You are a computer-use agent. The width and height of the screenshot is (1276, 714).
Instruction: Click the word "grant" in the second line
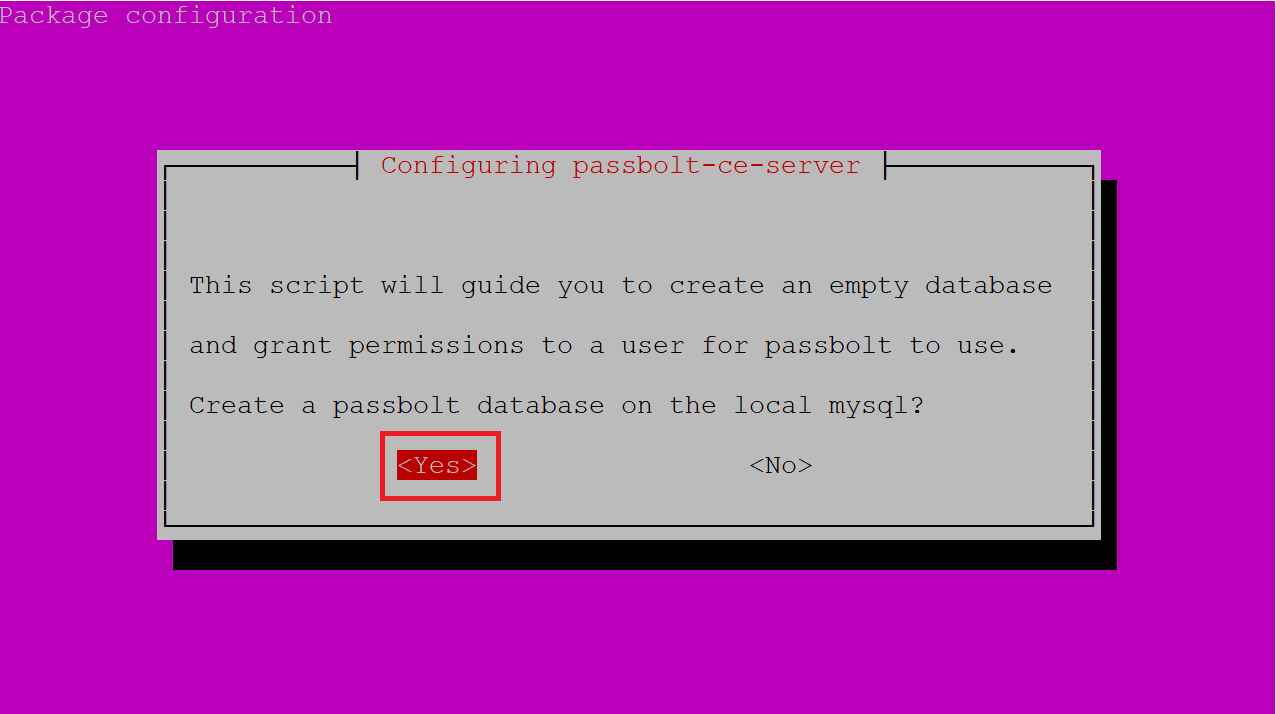[292, 347]
